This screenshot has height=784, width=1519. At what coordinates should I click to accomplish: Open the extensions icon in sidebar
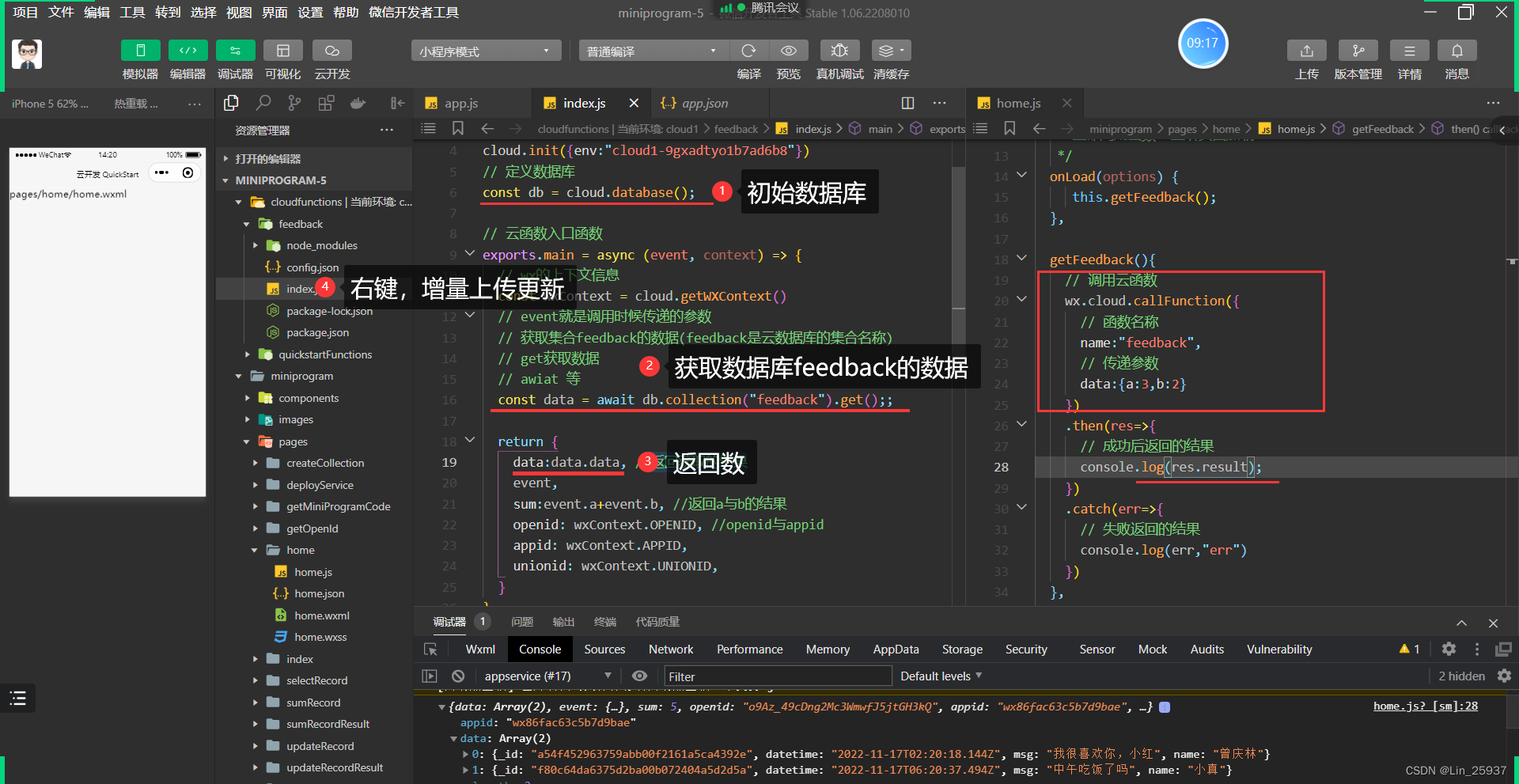[326, 103]
